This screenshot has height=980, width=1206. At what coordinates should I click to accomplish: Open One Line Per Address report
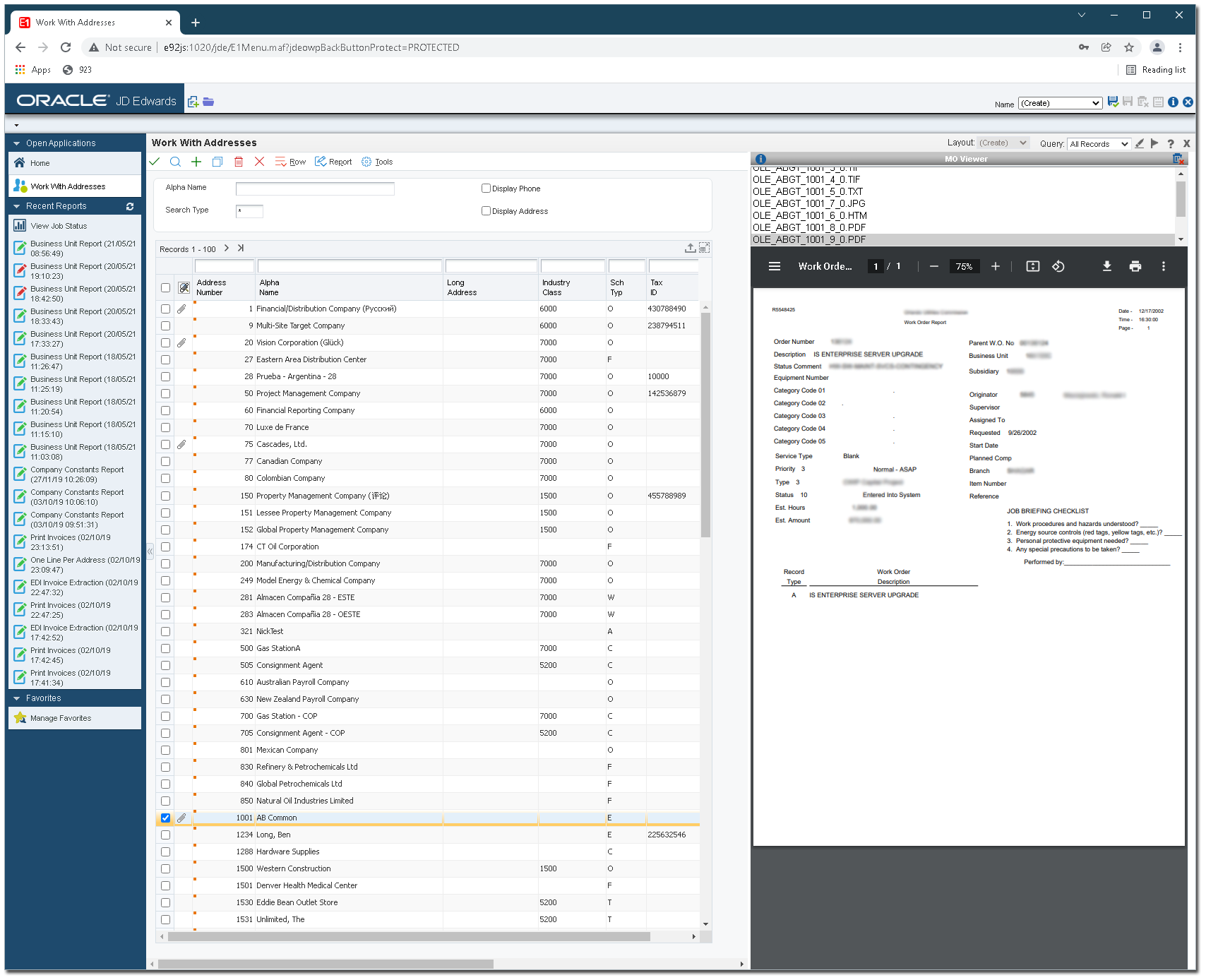pyautogui.click(x=85, y=565)
